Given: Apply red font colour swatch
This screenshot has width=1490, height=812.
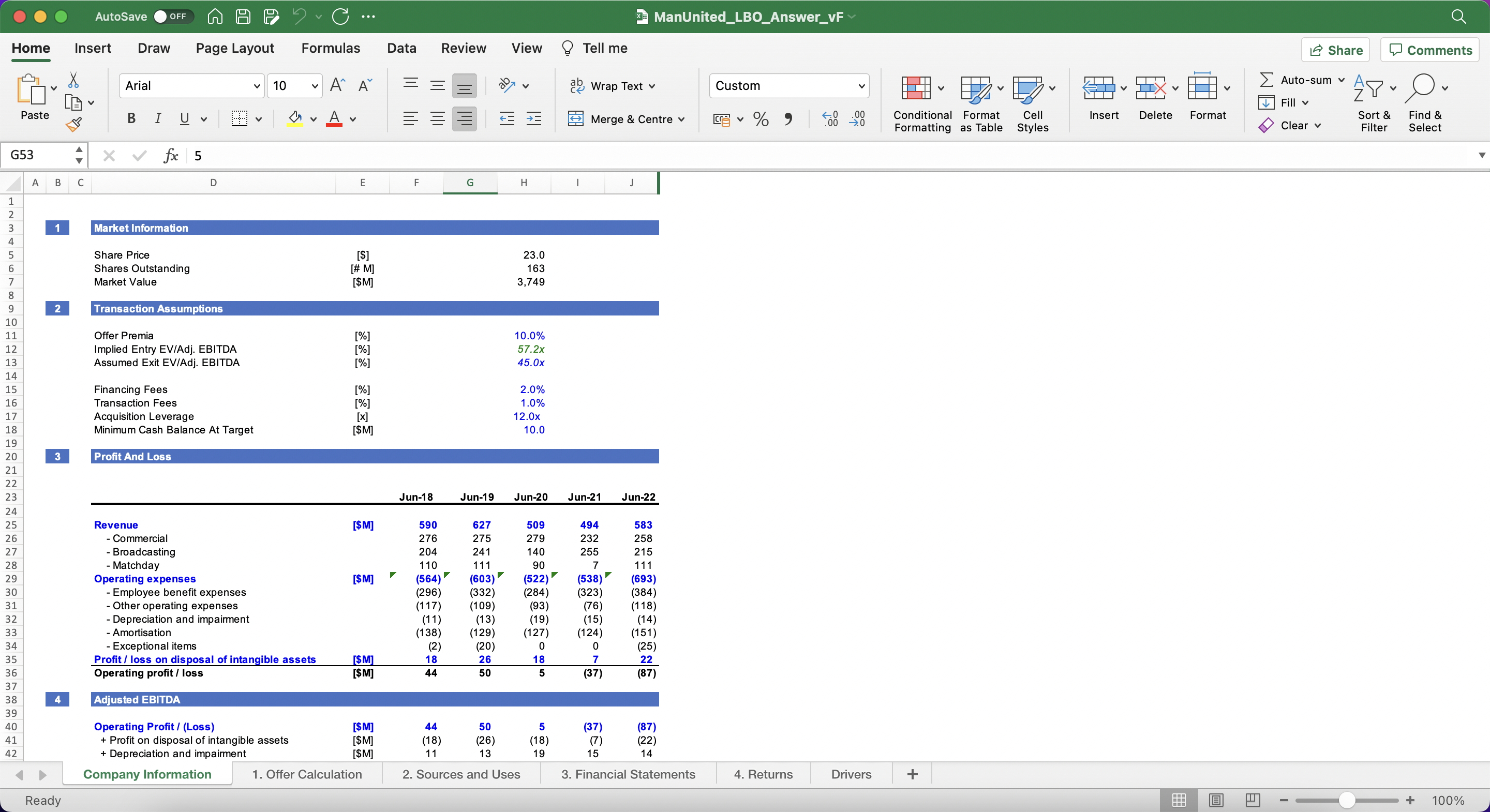Looking at the screenshot, I should 334,118.
